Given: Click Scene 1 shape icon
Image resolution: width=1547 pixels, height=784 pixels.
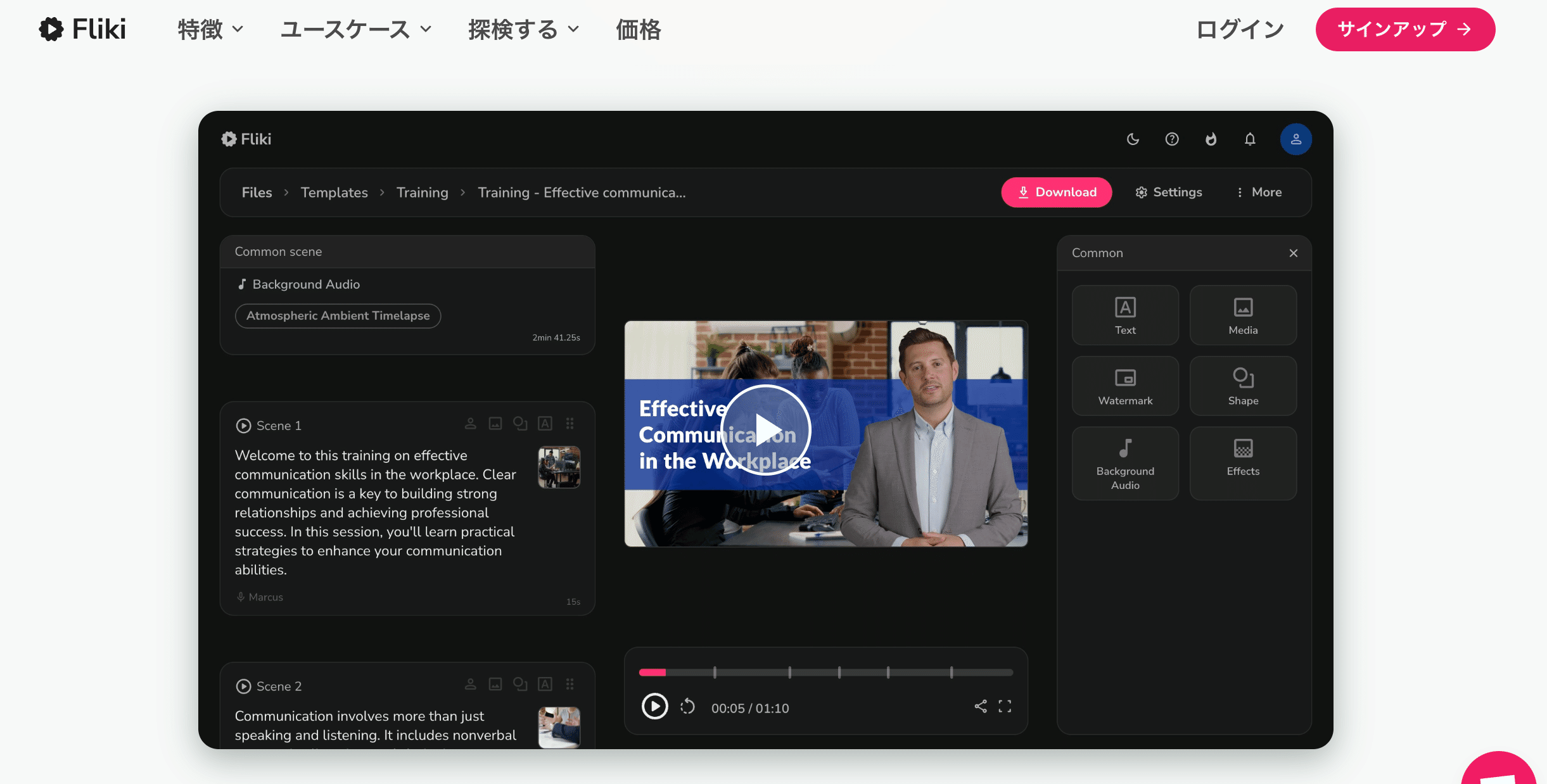Looking at the screenshot, I should (x=520, y=424).
